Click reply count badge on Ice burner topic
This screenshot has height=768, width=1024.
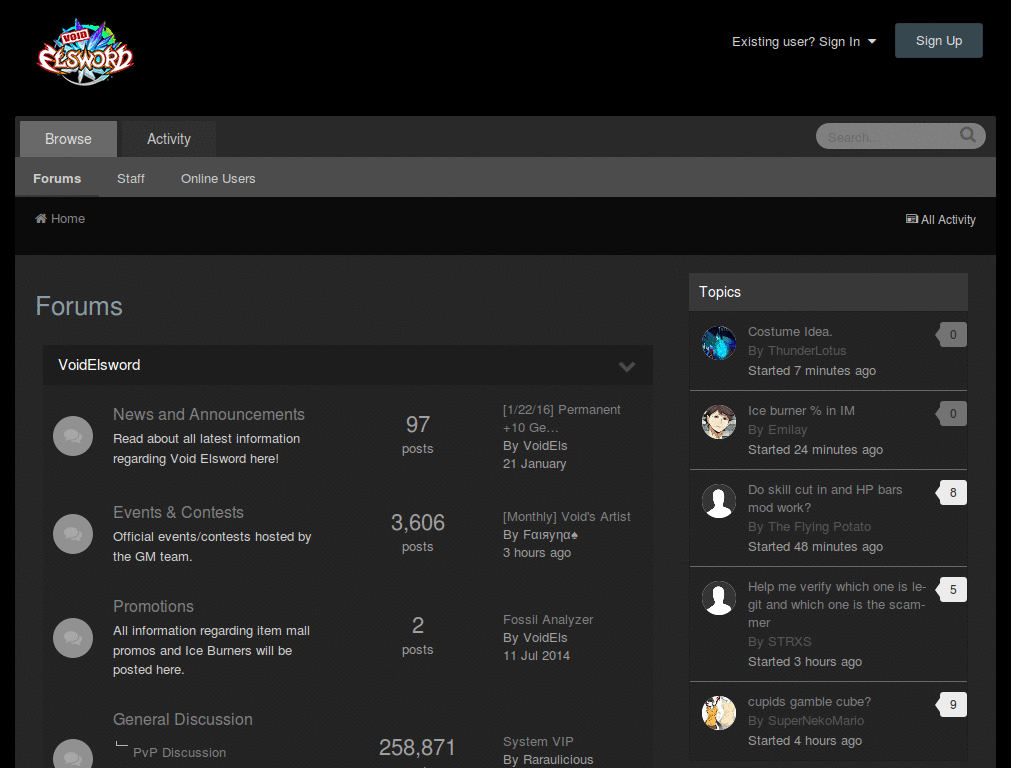tap(952, 413)
